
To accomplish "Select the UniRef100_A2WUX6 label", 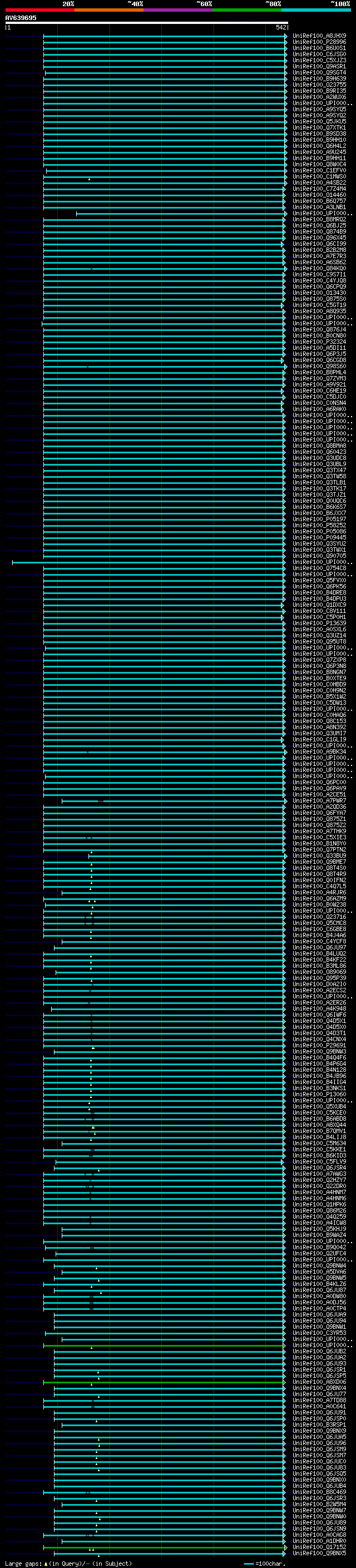I will pyautogui.click(x=319, y=97).
